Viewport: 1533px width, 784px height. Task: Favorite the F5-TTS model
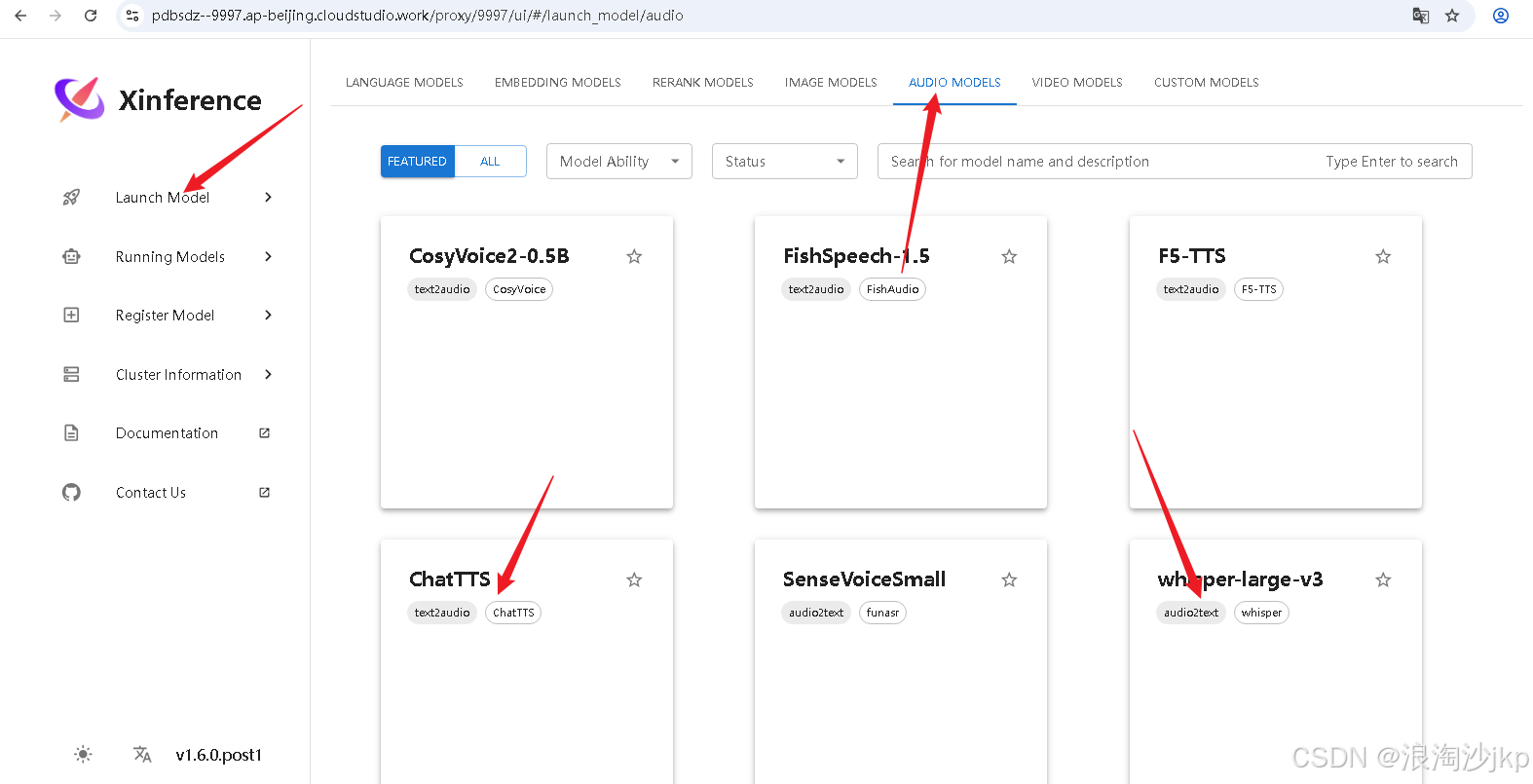tap(1383, 256)
